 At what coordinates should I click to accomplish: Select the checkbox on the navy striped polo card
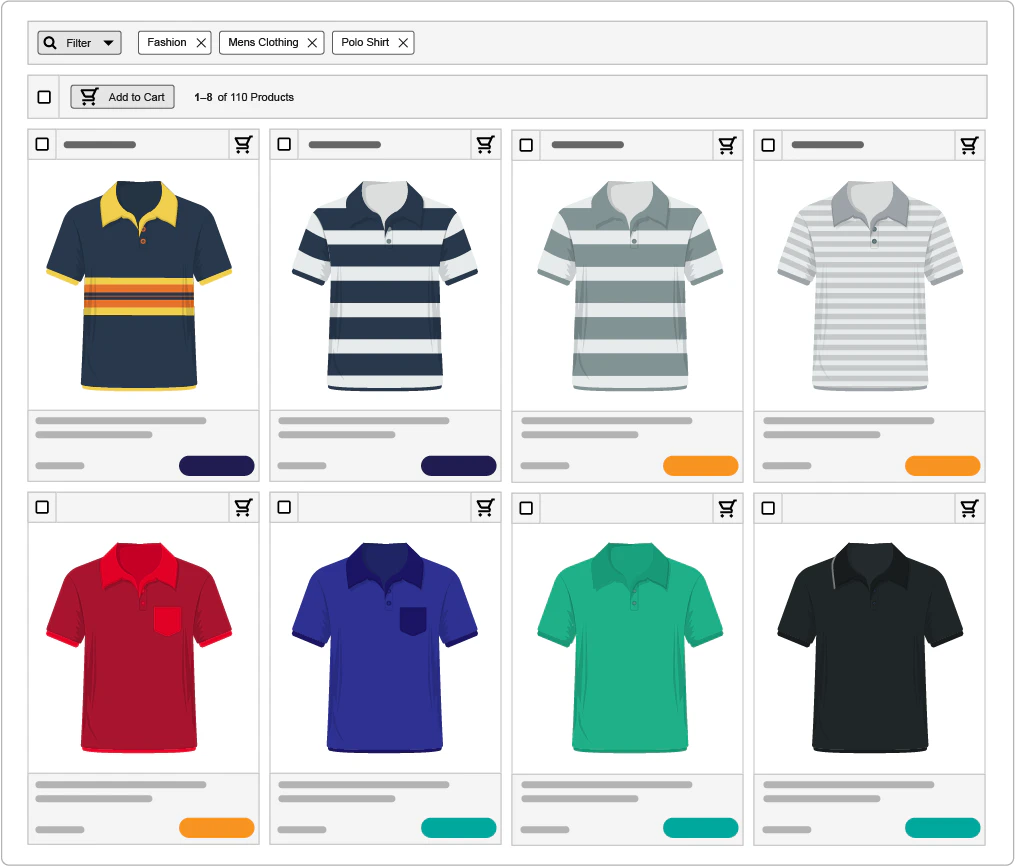tap(283, 144)
